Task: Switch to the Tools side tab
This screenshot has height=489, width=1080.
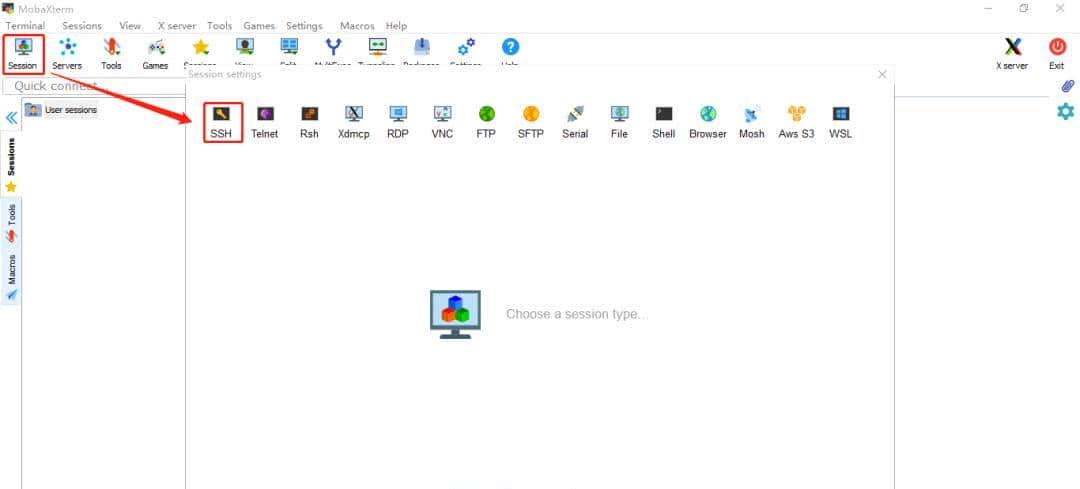Action: point(11,222)
